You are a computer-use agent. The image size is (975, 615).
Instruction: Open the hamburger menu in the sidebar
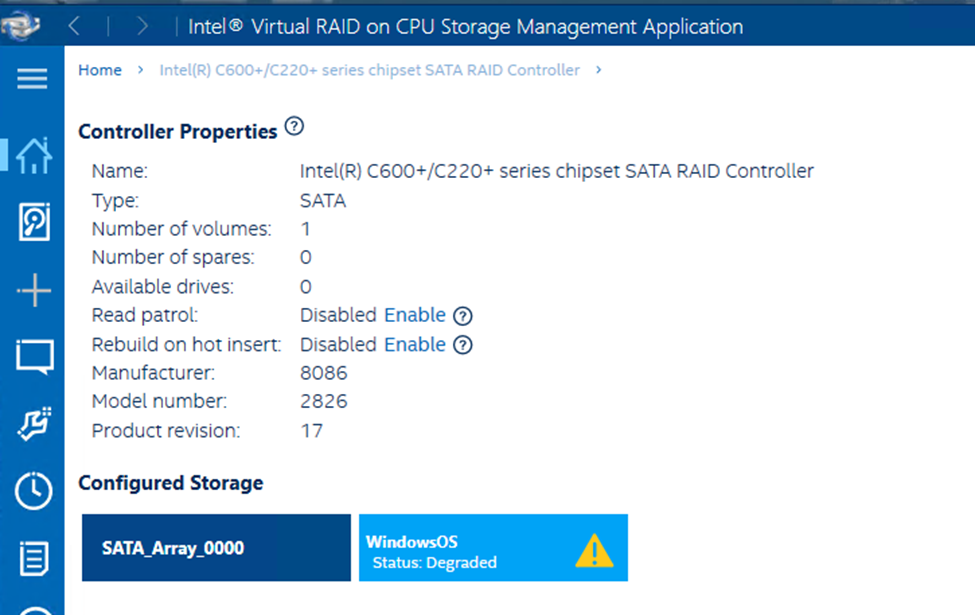[x=32, y=79]
